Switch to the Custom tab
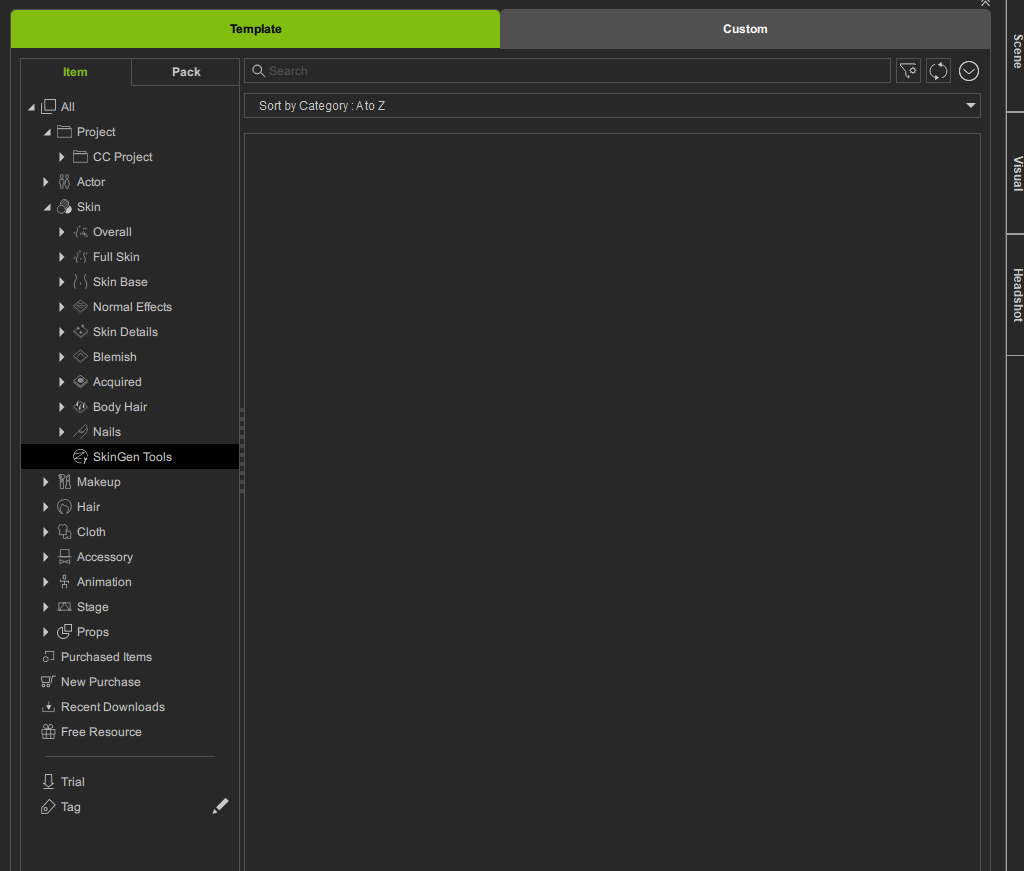Viewport: 1024px width, 871px height. 745,29
